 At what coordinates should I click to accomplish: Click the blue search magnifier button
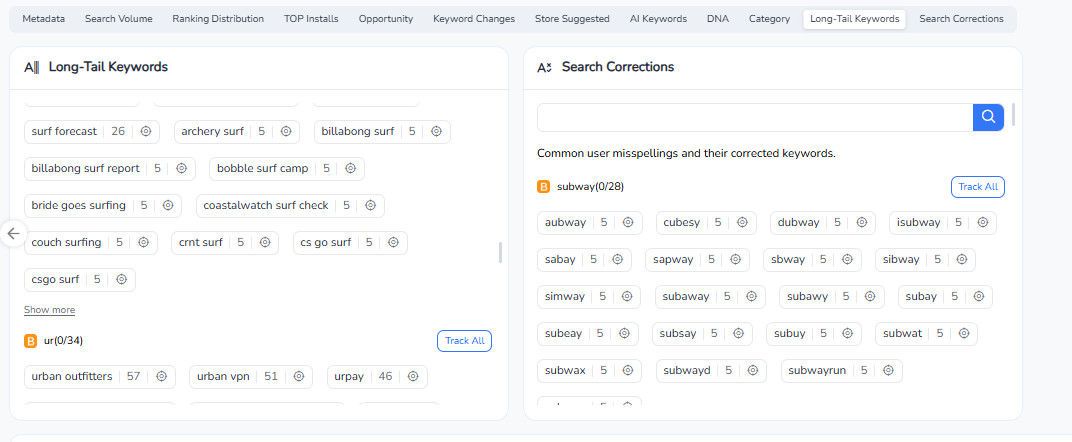tap(988, 118)
